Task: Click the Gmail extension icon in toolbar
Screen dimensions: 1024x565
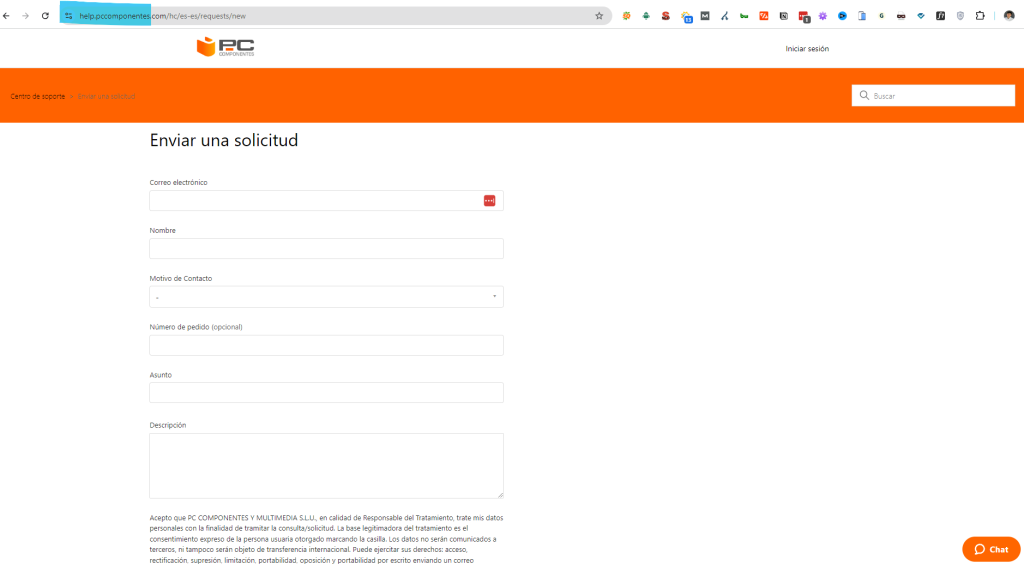Action: 705,16
